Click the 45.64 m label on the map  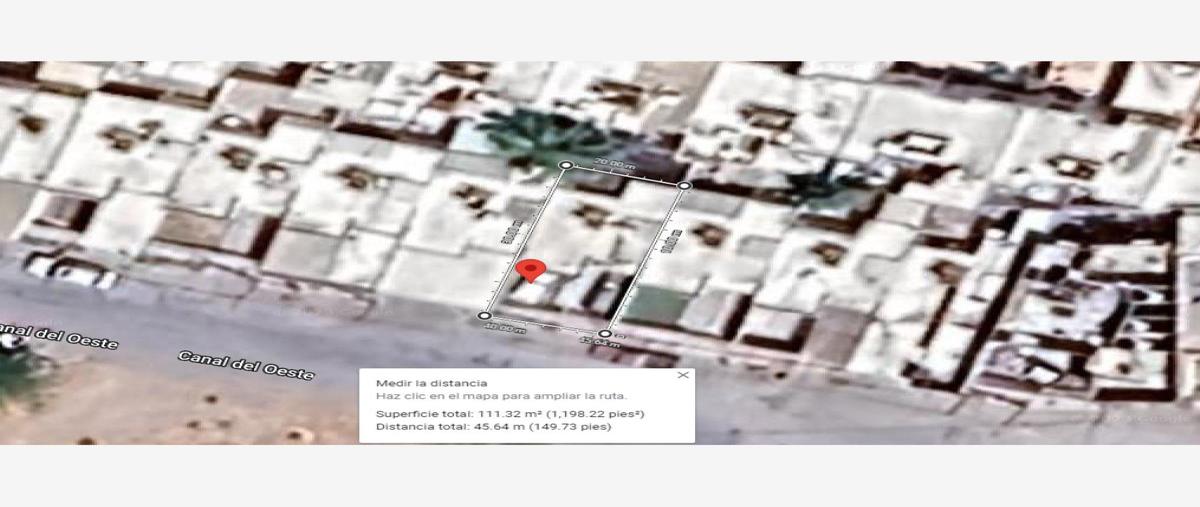point(598,344)
